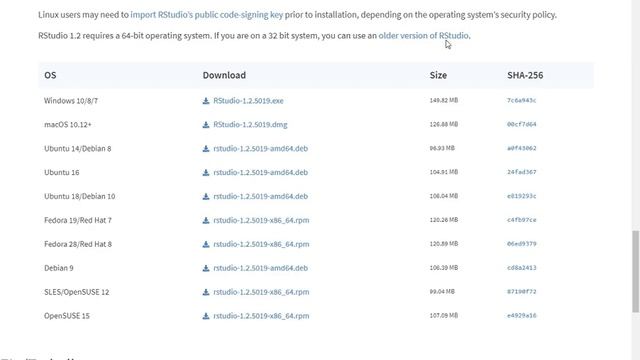Select the "Fedora 19/Red Hat 7" OS cell

point(78,220)
